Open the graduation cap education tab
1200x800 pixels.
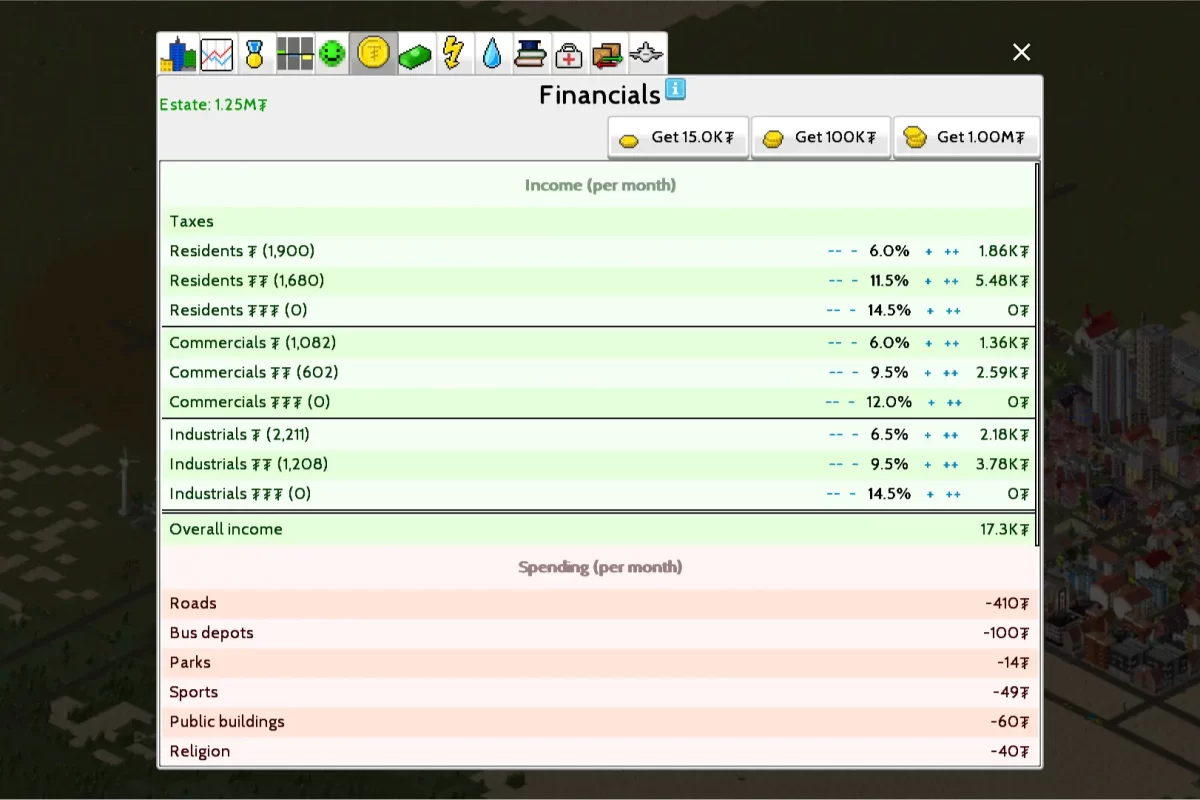point(530,54)
